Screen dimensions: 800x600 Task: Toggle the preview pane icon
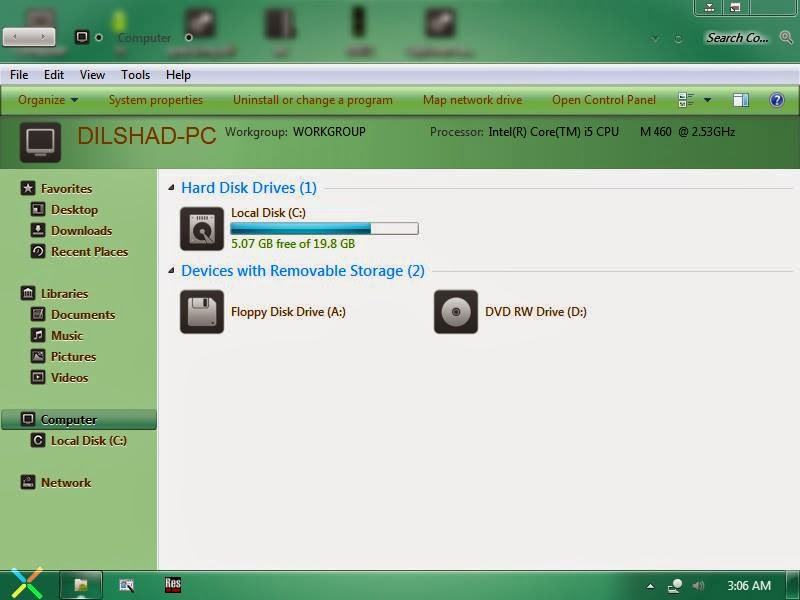[x=741, y=99]
